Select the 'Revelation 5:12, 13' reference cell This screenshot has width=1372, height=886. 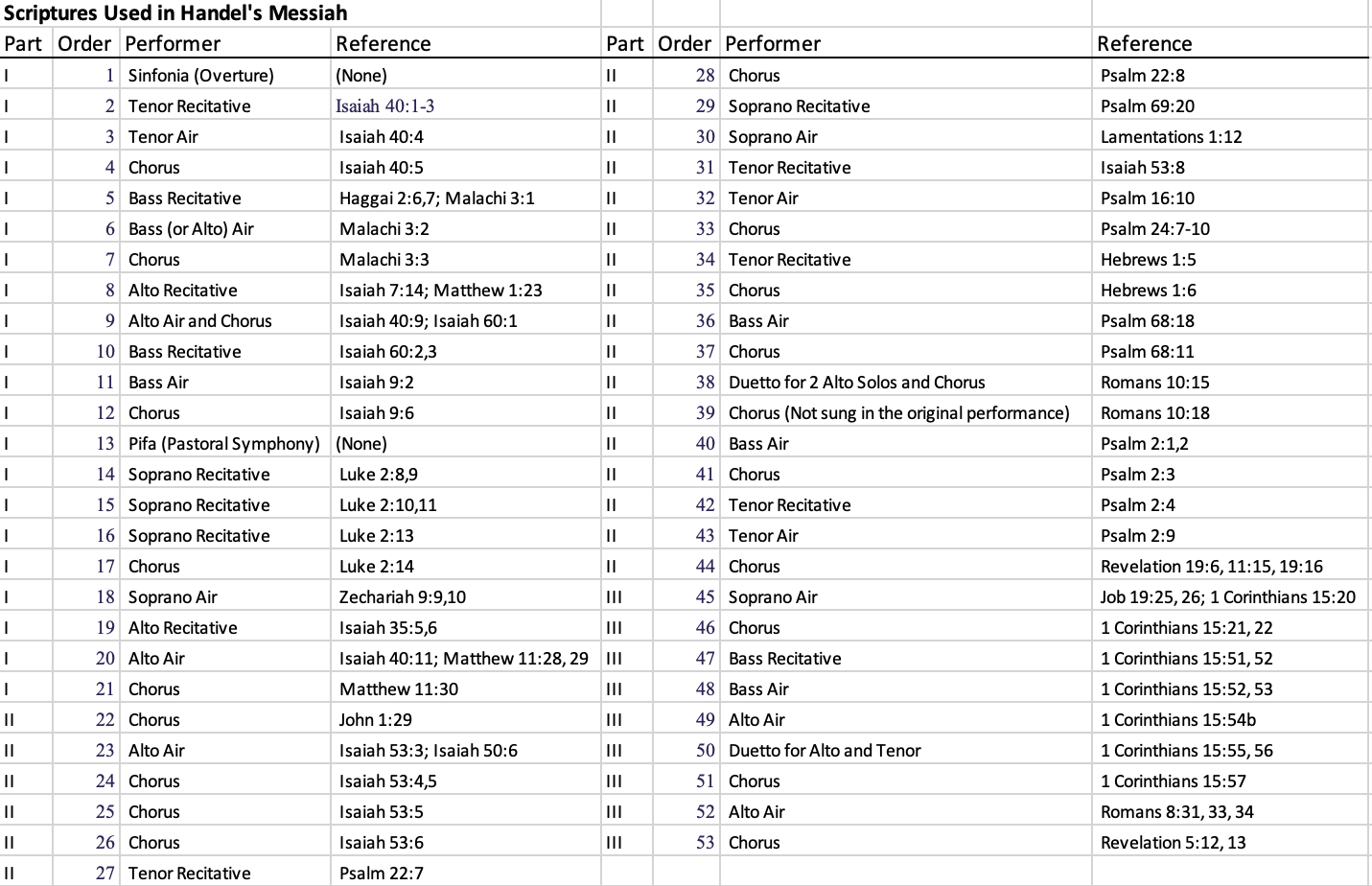pyautogui.click(x=1173, y=843)
